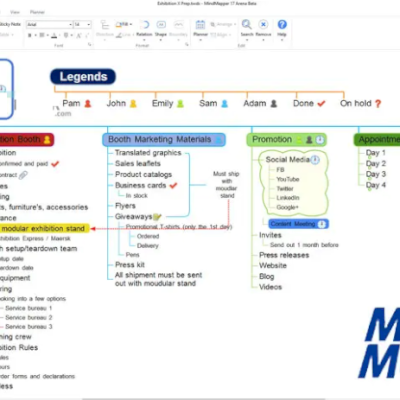Image resolution: width=400 pixels, height=400 pixels.
Task: Select the Booth Marketing Materials topic
Action: (x=164, y=140)
